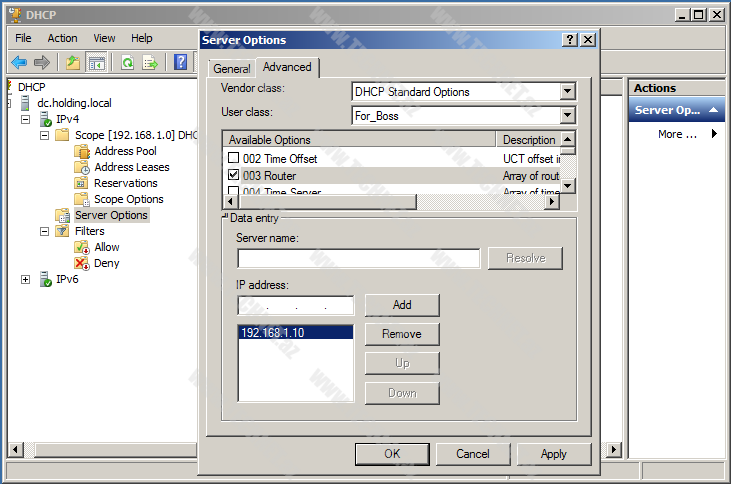The width and height of the screenshot is (731, 484).
Task: Expand the IPv6 tree node
Action: [25, 279]
